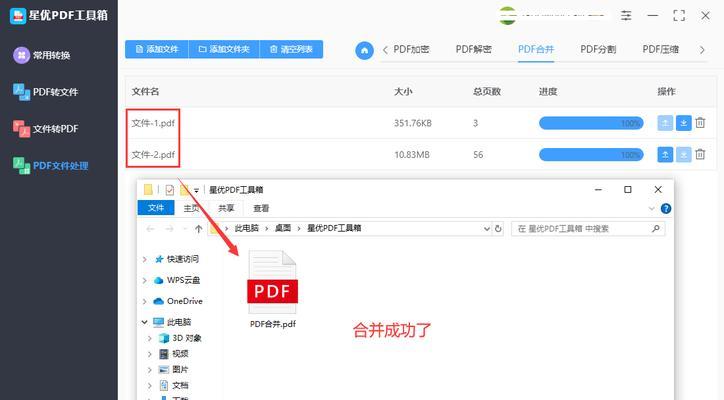Expand the OneDrive tree node
Image resolution: width=724 pixels, height=400 pixels.
[x=145, y=301]
